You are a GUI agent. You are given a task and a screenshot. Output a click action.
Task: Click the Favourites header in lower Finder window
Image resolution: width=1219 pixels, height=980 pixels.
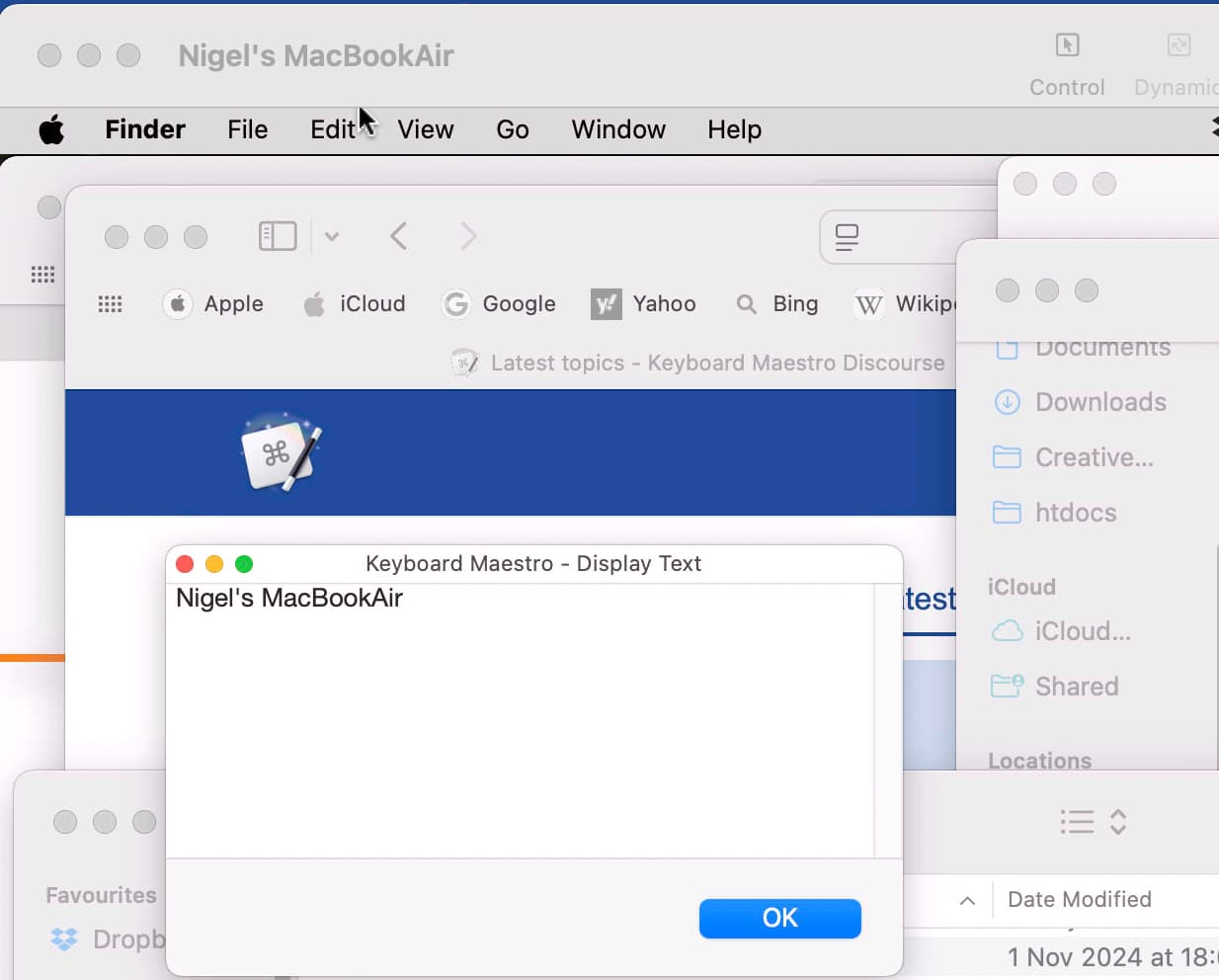pyautogui.click(x=101, y=895)
